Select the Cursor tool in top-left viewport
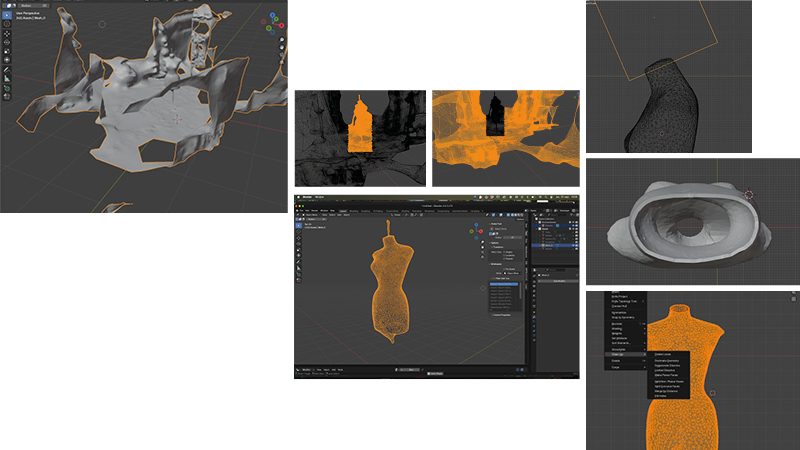 pos(7,25)
